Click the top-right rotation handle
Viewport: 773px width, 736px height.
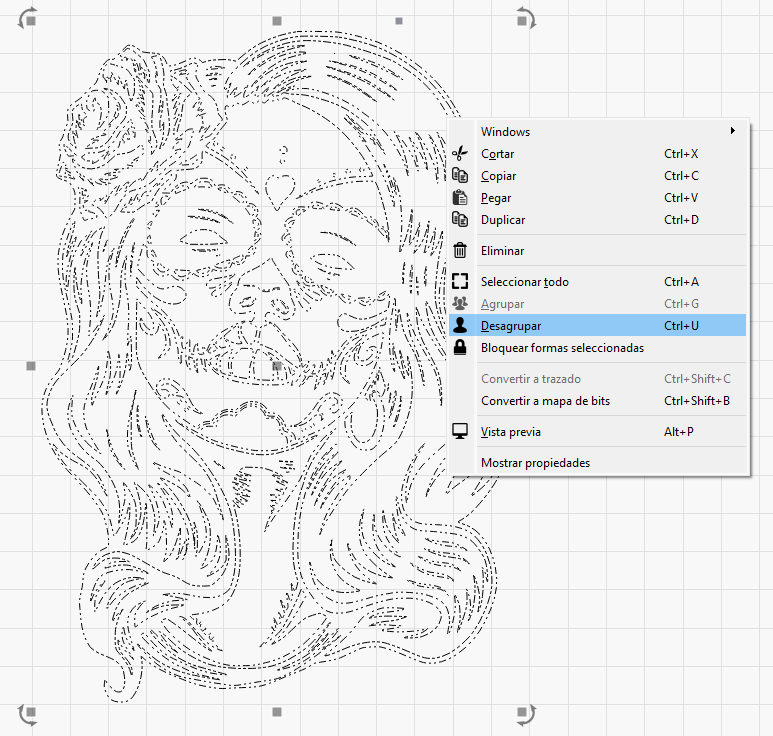[x=525, y=17]
